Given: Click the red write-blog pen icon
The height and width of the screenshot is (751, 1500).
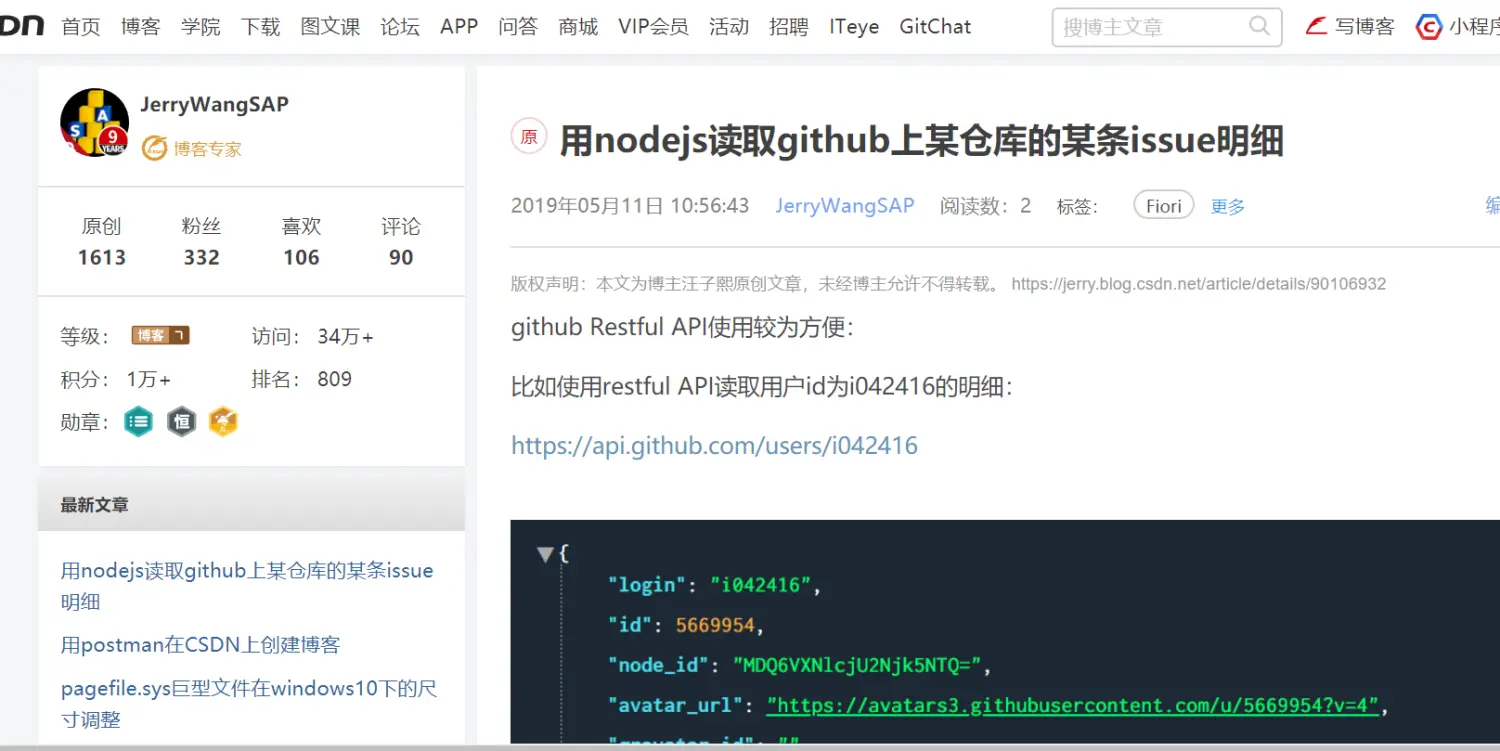Looking at the screenshot, I should (1316, 27).
